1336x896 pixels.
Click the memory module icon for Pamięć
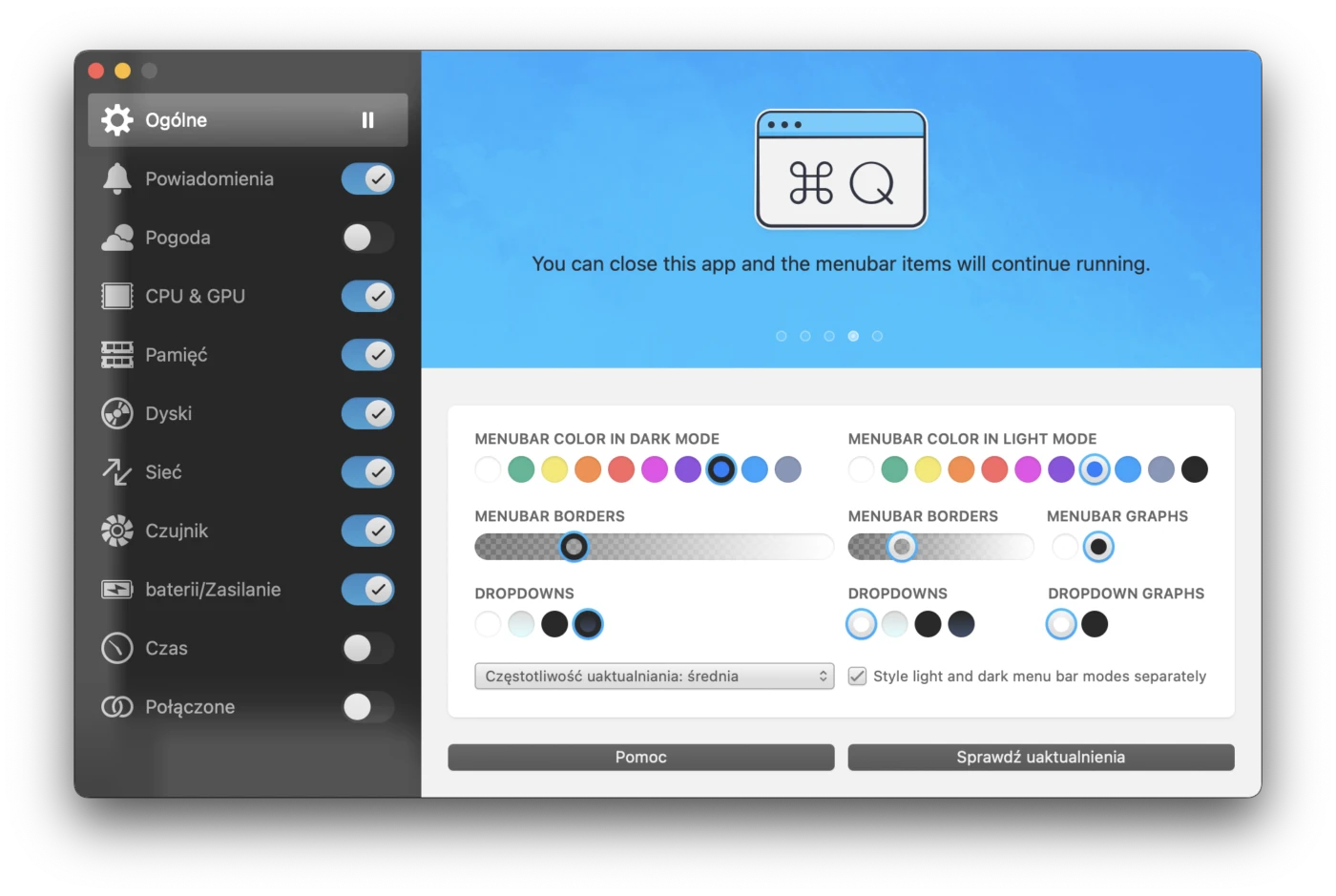click(x=117, y=355)
